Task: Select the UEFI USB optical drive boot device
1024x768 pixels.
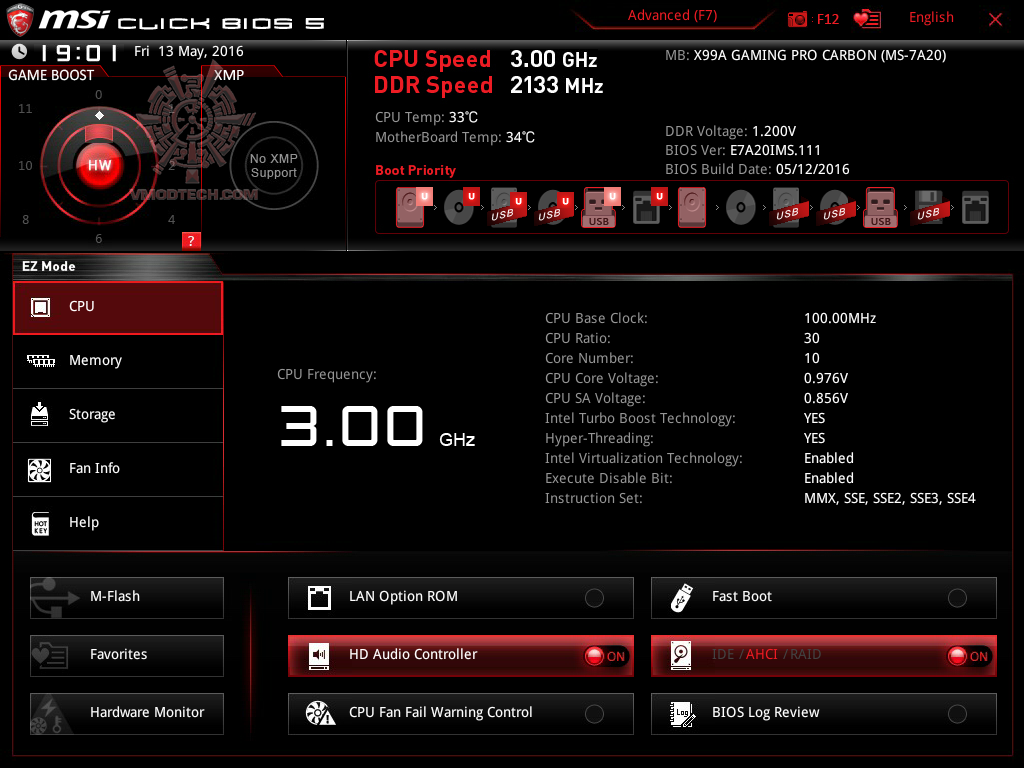Action: [554, 208]
